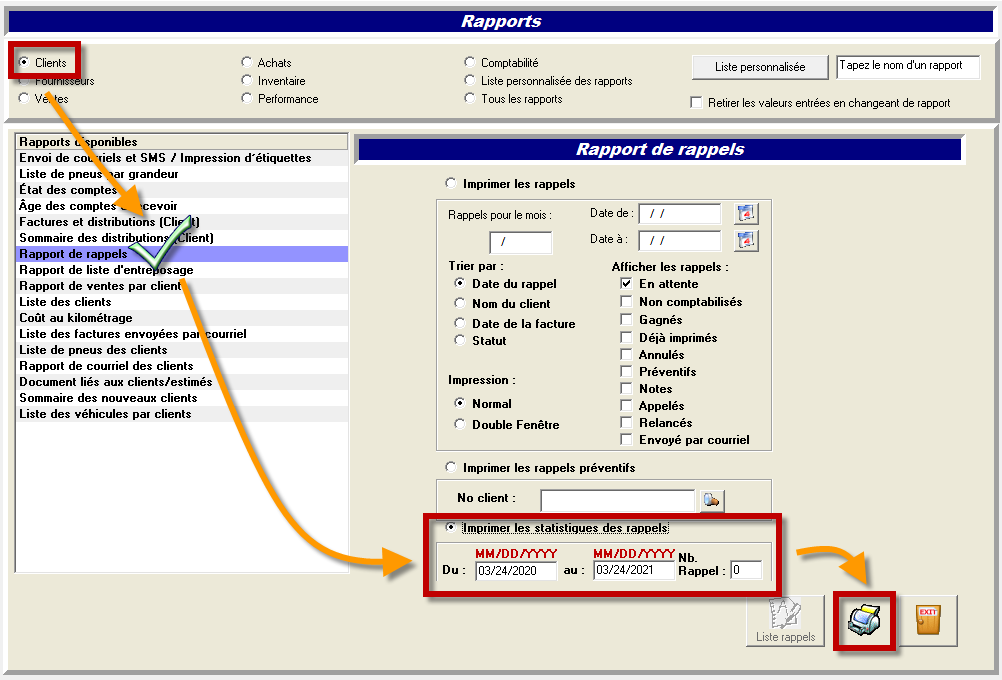Click the Nb. Rappel number field
This screenshot has width=1002, height=680.
746,570
